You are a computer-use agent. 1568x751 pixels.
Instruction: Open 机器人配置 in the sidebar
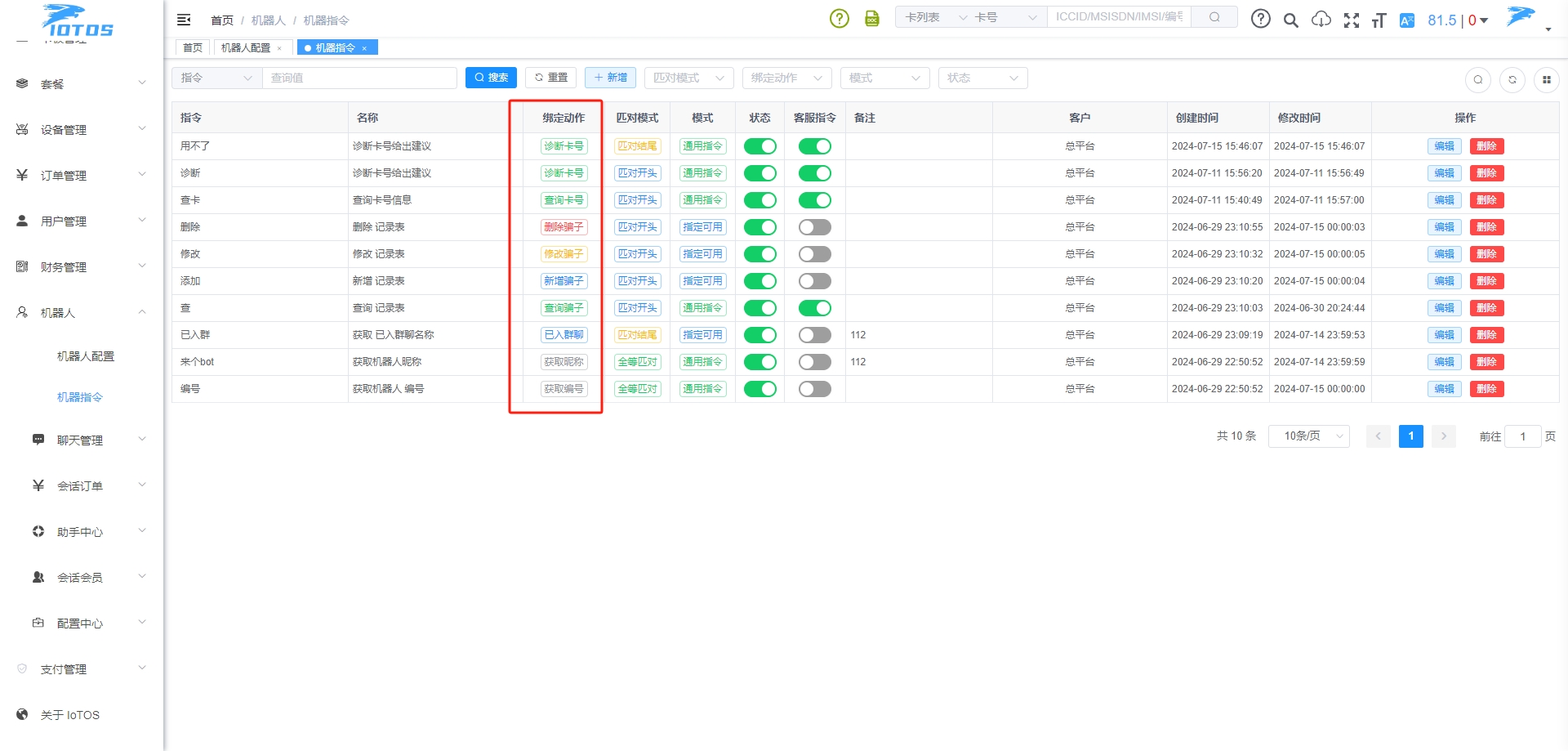click(86, 356)
